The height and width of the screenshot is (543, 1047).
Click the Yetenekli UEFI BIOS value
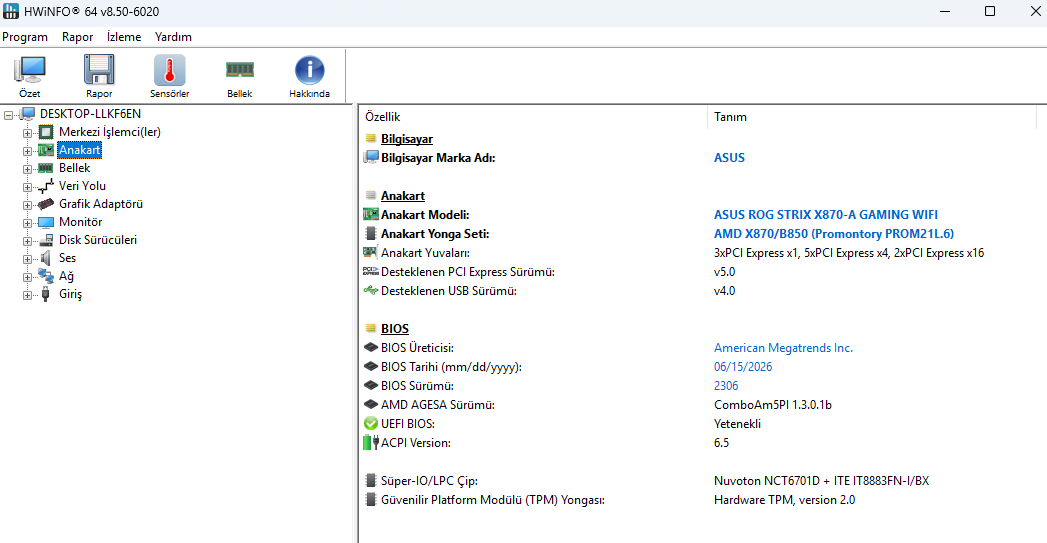(x=737, y=423)
